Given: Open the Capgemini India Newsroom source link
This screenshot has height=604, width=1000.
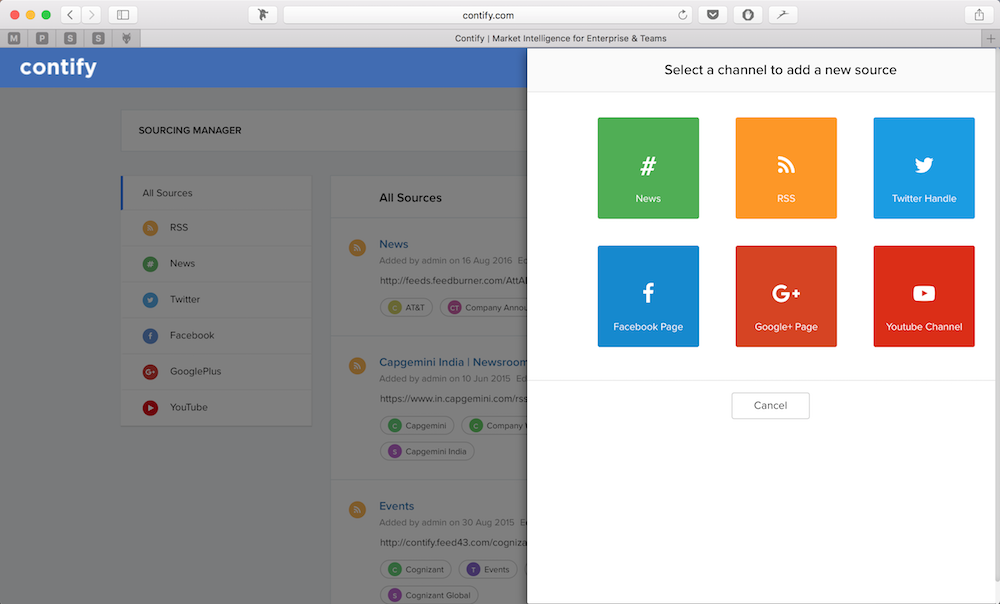Looking at the screenshot, I should pyautogui.click(x=452, y=363).
